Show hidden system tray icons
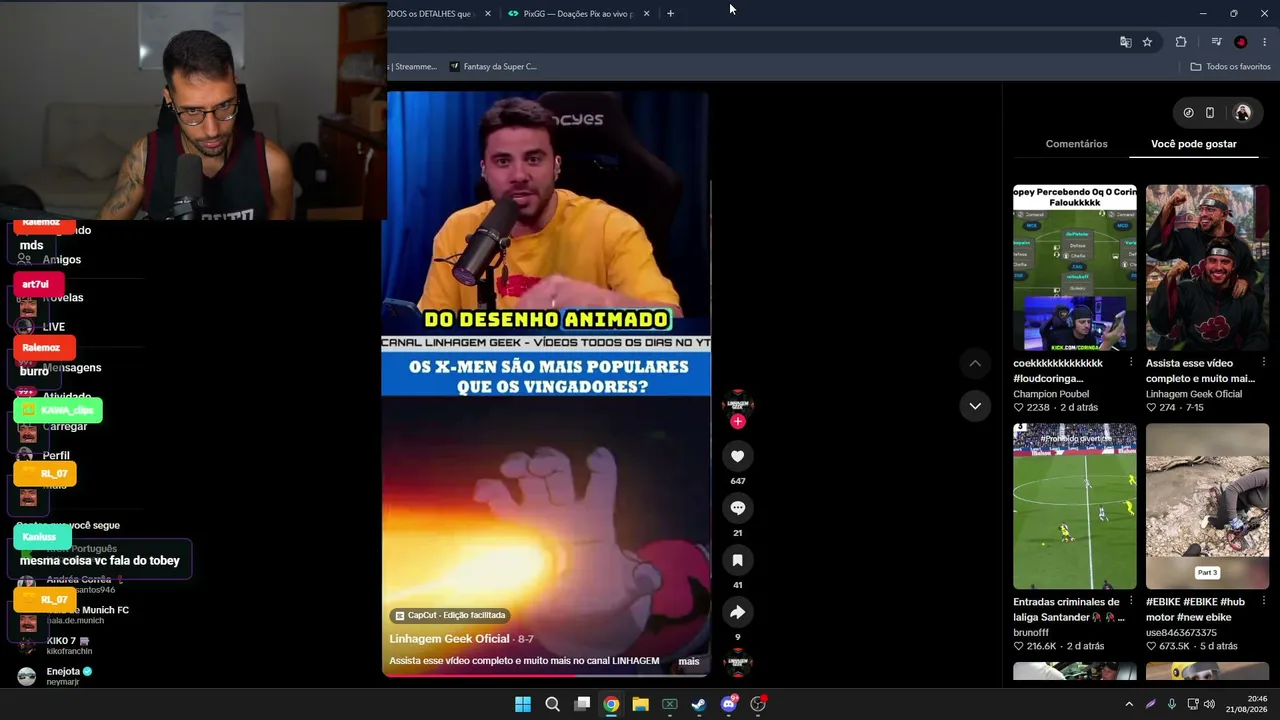Viewport: 1280px width, 720px height. tap(1129, 704)
